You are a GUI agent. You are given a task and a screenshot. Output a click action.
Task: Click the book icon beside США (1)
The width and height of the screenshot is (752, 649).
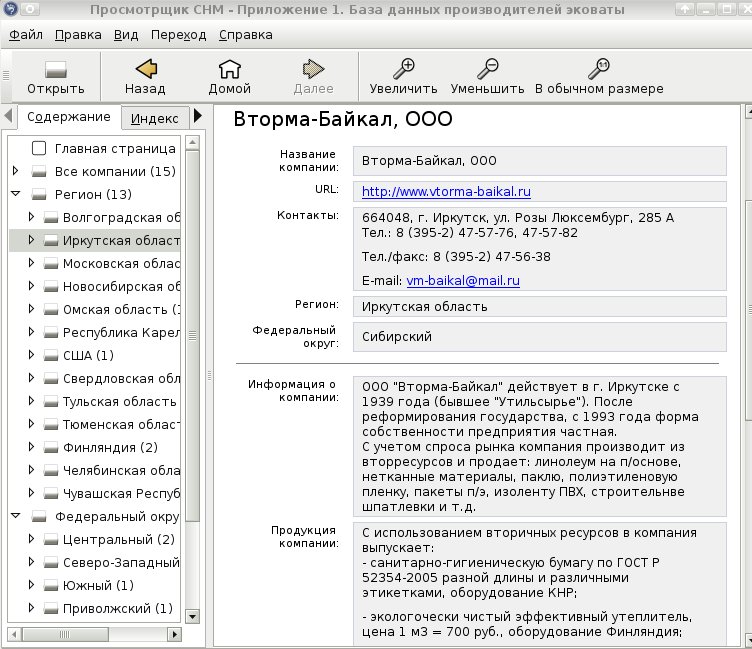tap(51, 355)
